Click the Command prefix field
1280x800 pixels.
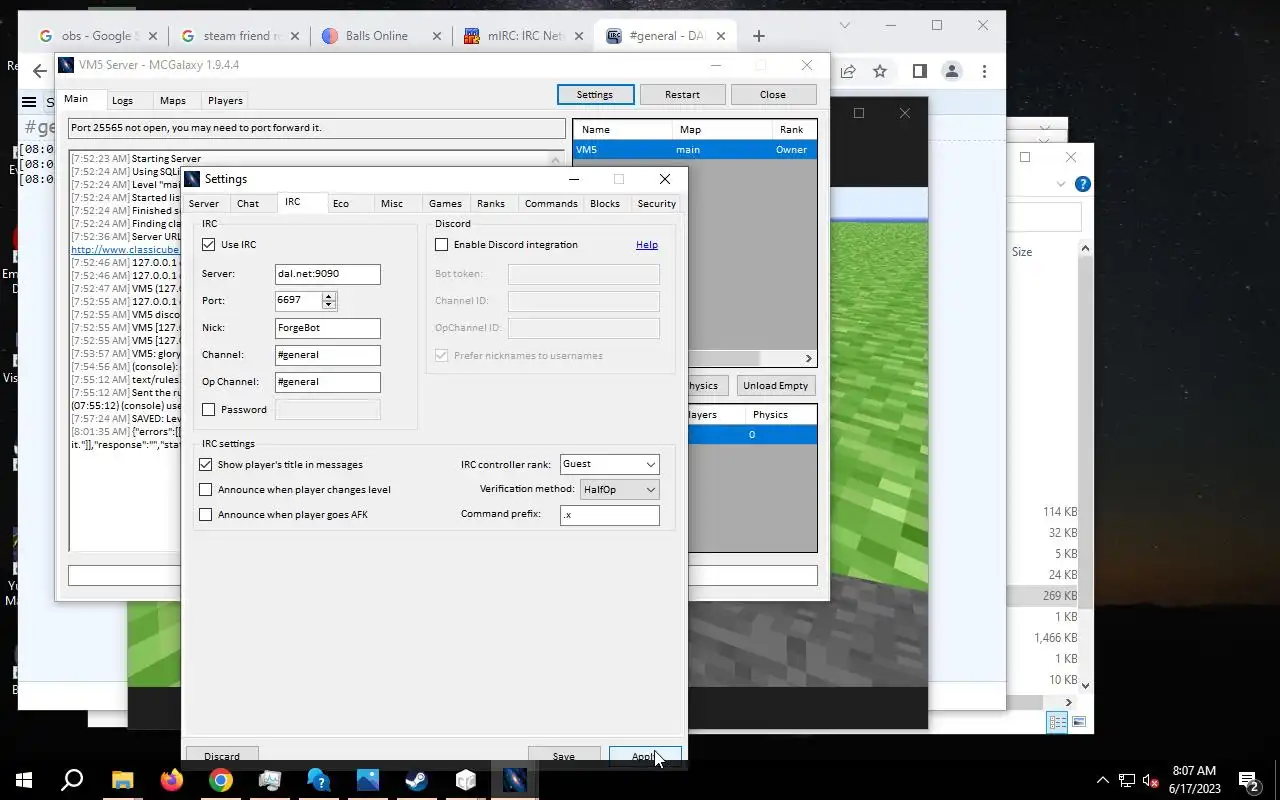point(609,514)
